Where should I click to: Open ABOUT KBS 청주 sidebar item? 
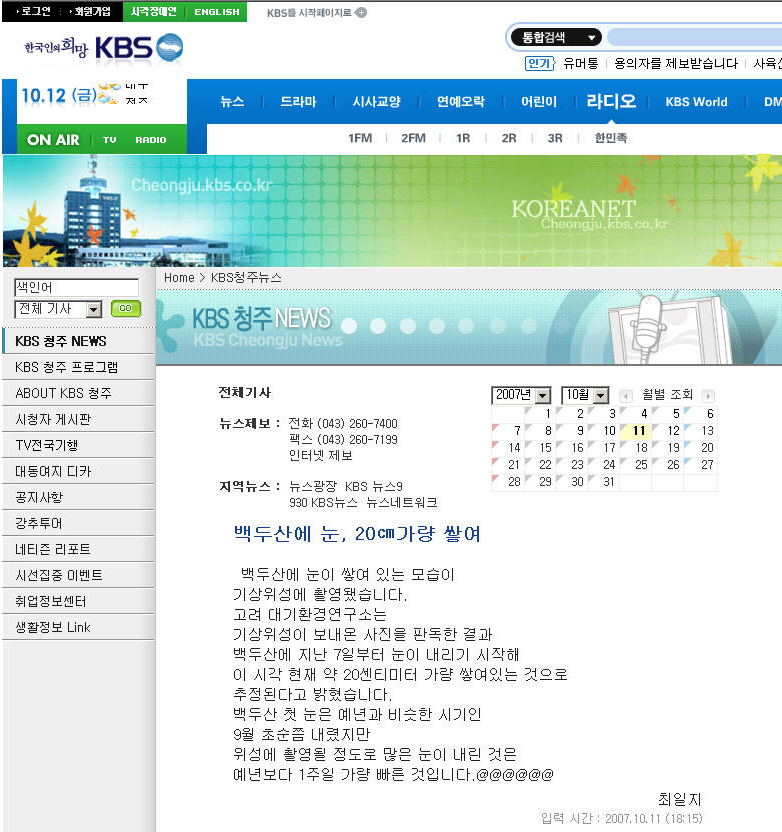coord(79,393)
